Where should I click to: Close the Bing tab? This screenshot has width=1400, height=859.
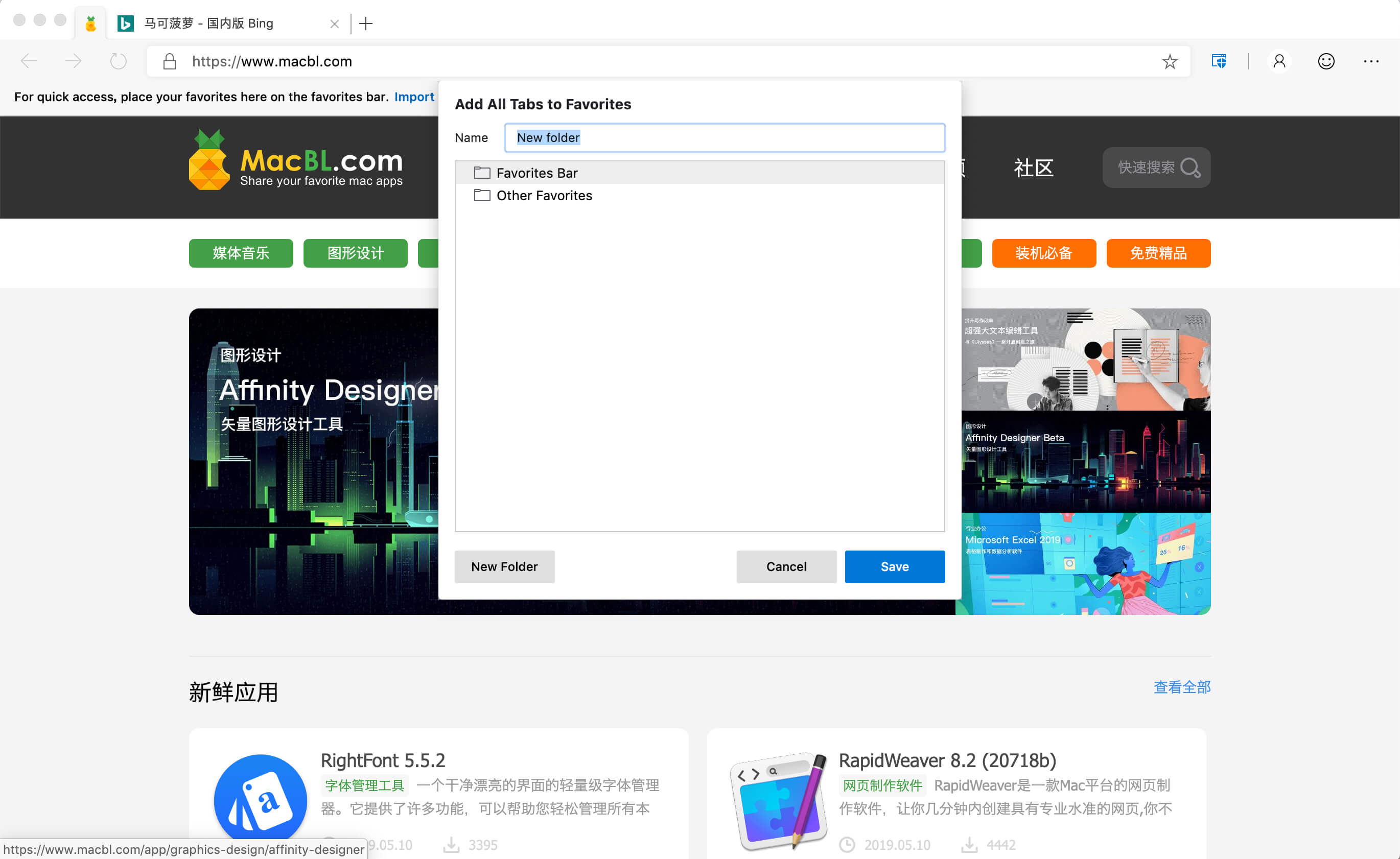point(334,24)
